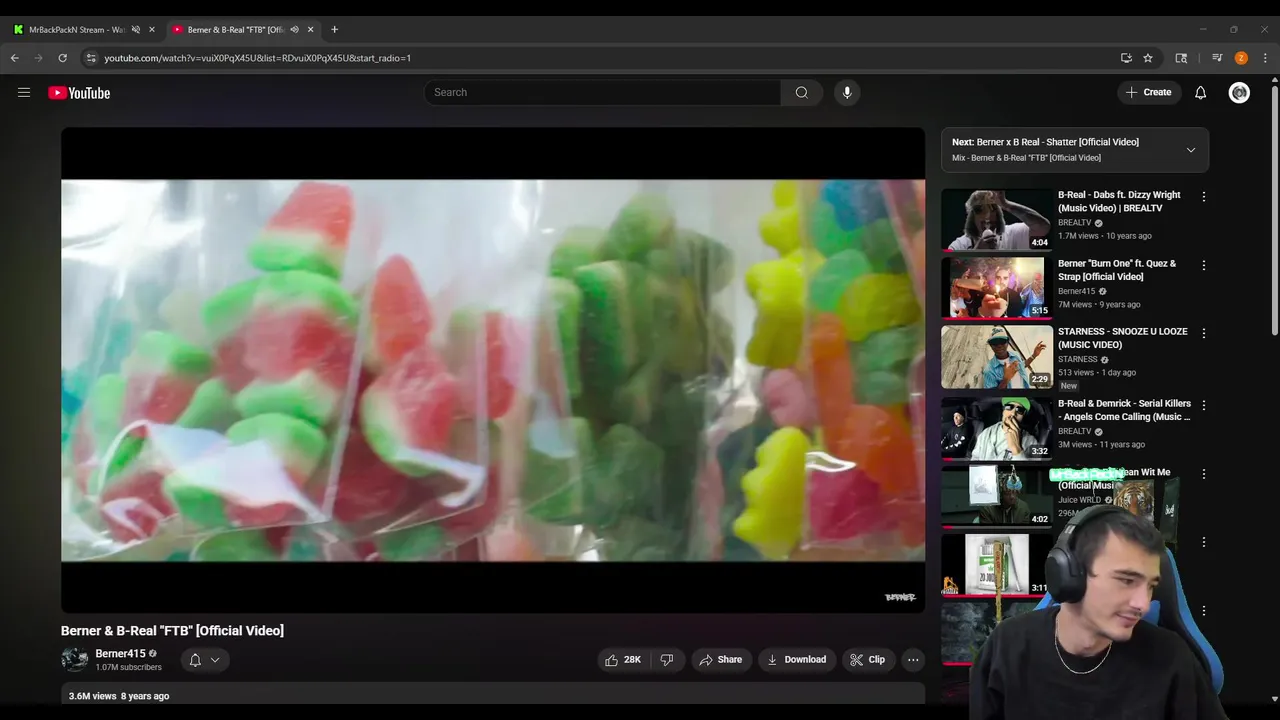
Task: Open the side panel search icon in toolbar
Action: pyautogui.click(x=1181, y=58)
